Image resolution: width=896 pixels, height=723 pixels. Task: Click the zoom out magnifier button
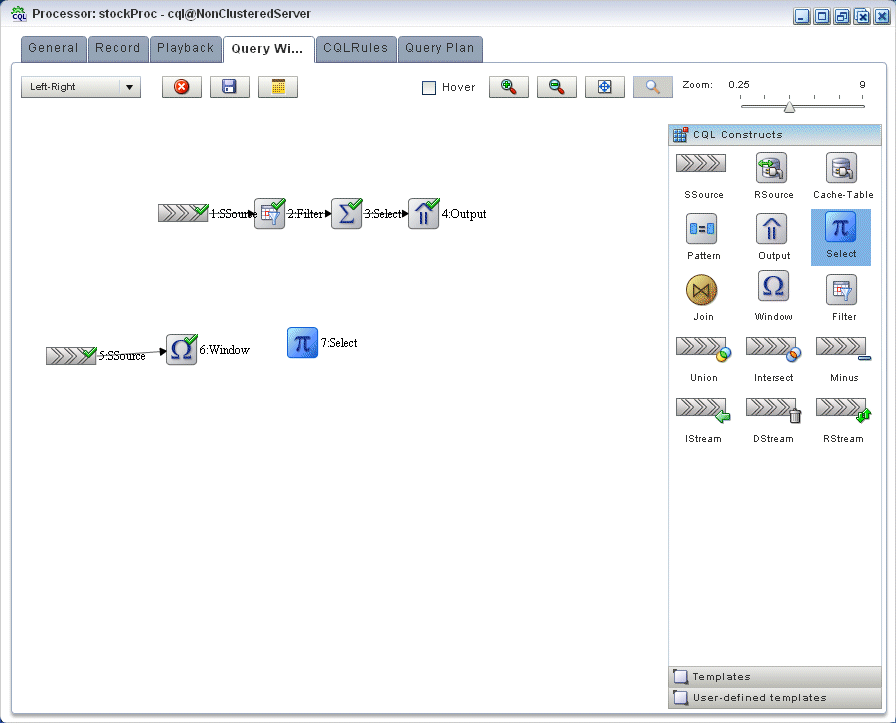pos(557,87)
